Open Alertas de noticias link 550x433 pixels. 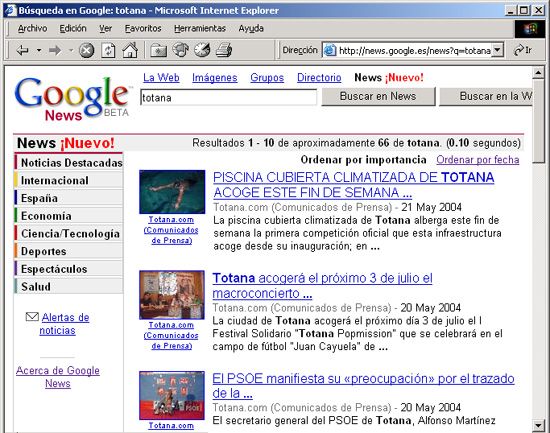[65, 324]
